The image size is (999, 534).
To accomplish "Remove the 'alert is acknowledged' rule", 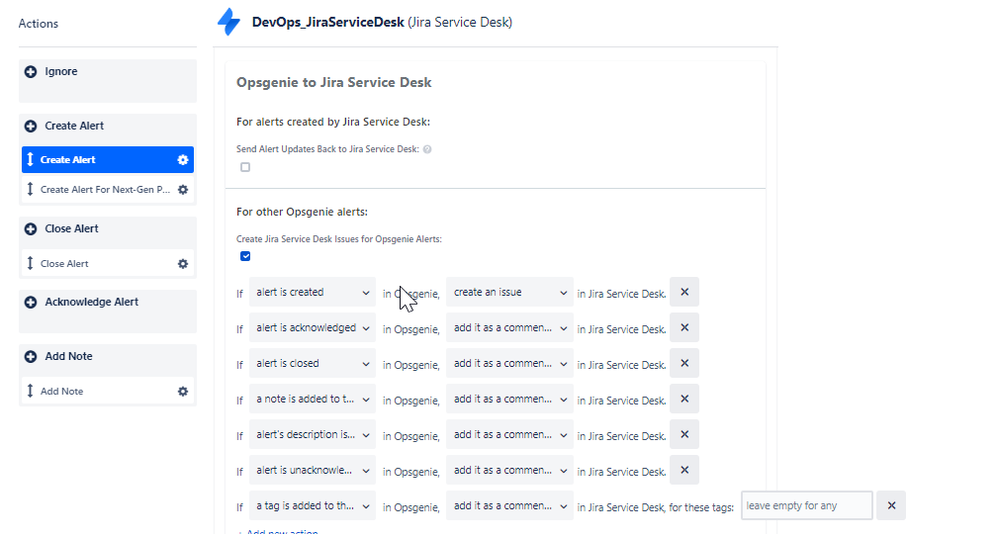I will (x=684, y=328).
